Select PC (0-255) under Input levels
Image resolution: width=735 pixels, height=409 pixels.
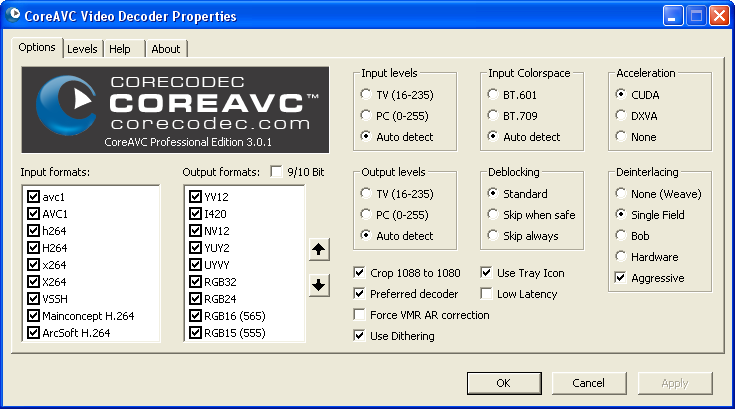366,116
